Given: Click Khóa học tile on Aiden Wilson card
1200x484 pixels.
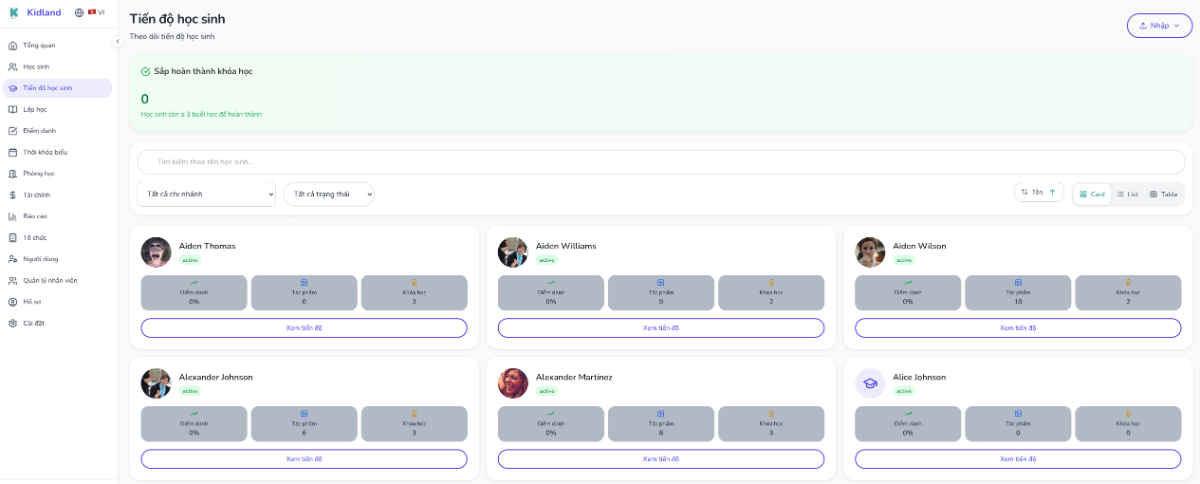Looking at the screenshot, I should (x=1128, y=292).
